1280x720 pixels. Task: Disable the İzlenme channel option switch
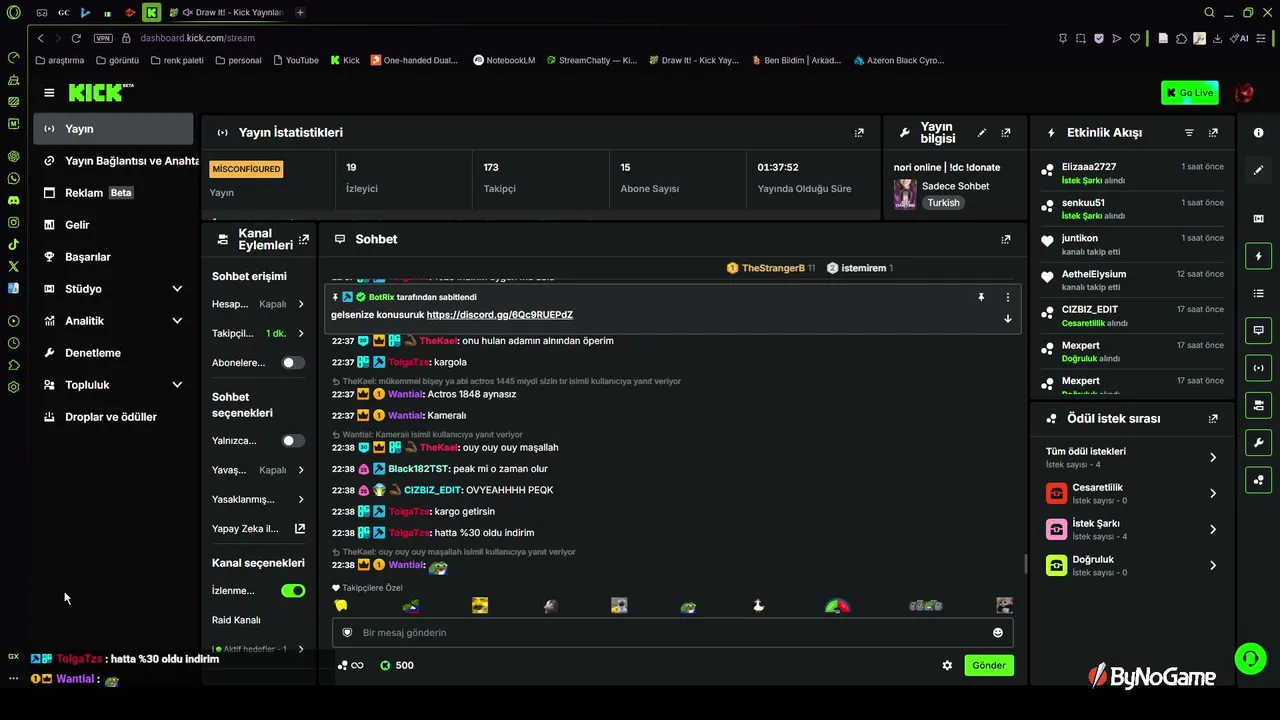click(293, 591)
